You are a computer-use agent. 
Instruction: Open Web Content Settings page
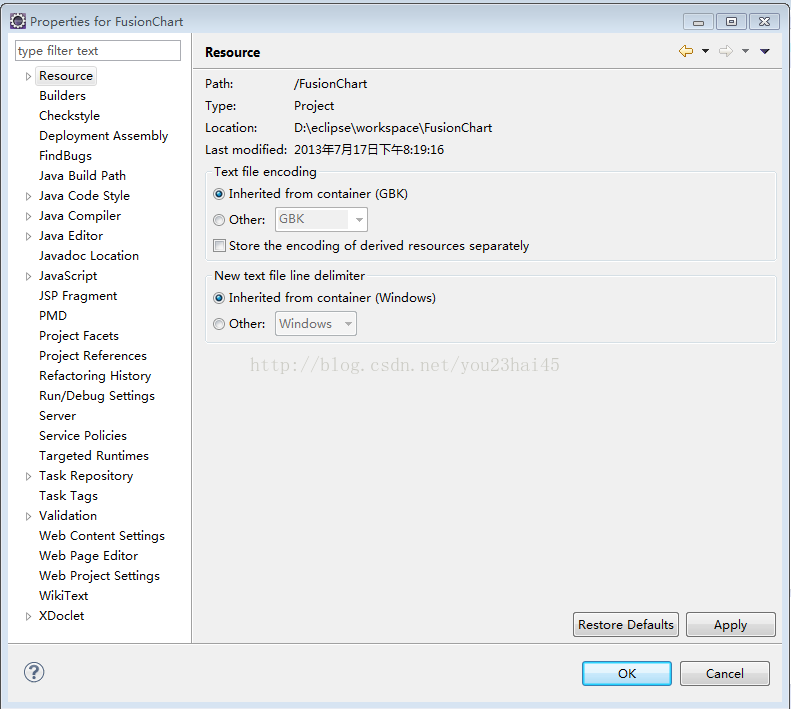point(102,536)
